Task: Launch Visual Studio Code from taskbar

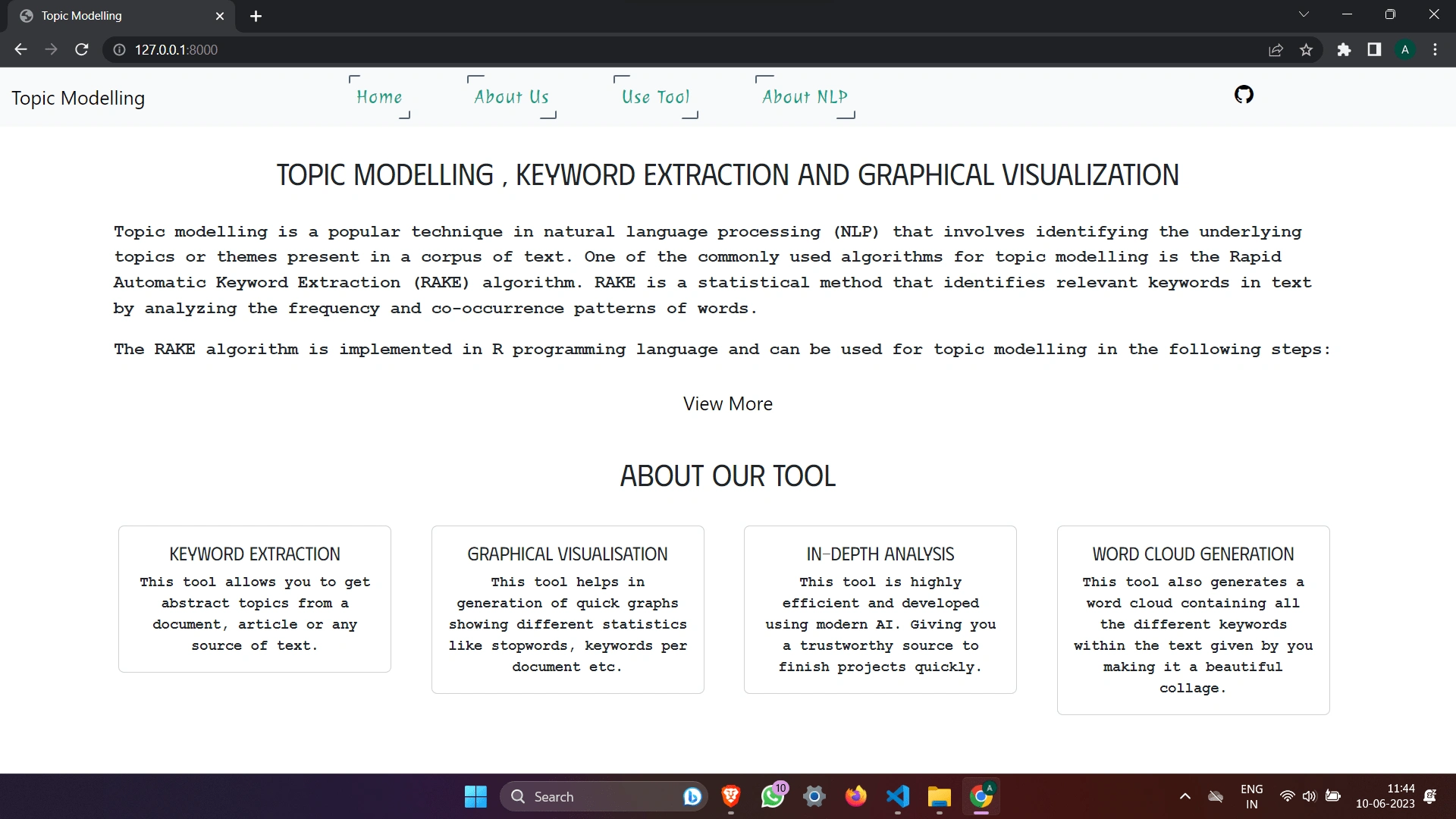Action: pos(898,796)
